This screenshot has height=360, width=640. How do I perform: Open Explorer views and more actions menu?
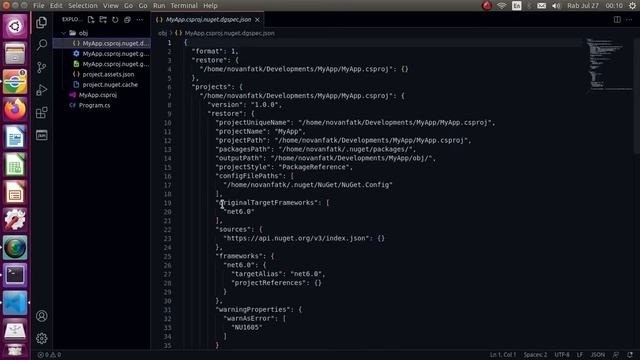[140, 20]
